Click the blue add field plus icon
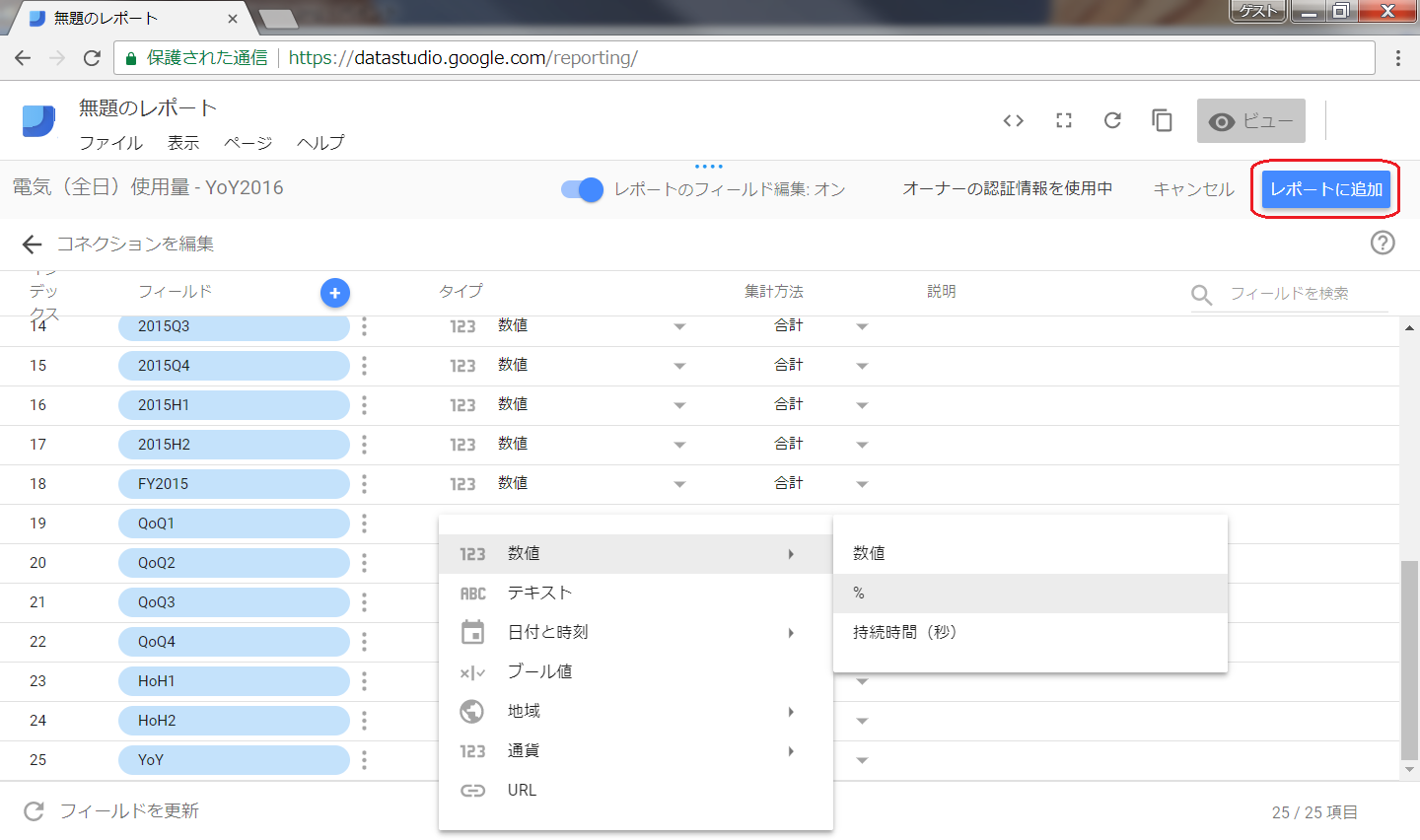1420x840 pixels. (x=335, y=293)
